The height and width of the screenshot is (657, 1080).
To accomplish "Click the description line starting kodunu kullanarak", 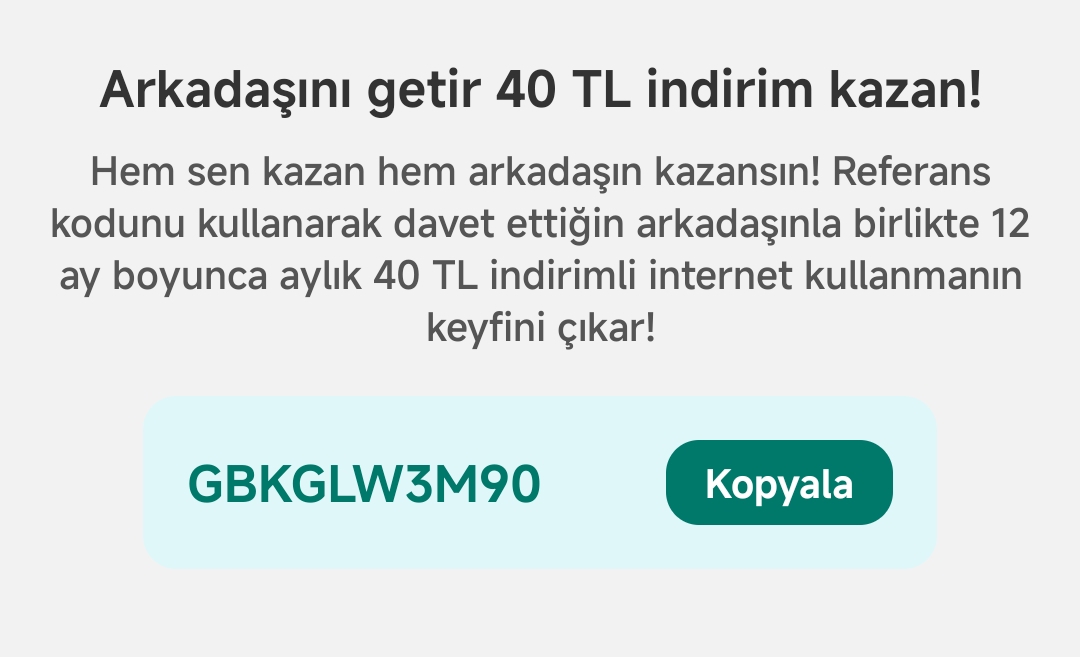I will pyautogui.click(x=540, y=225).
